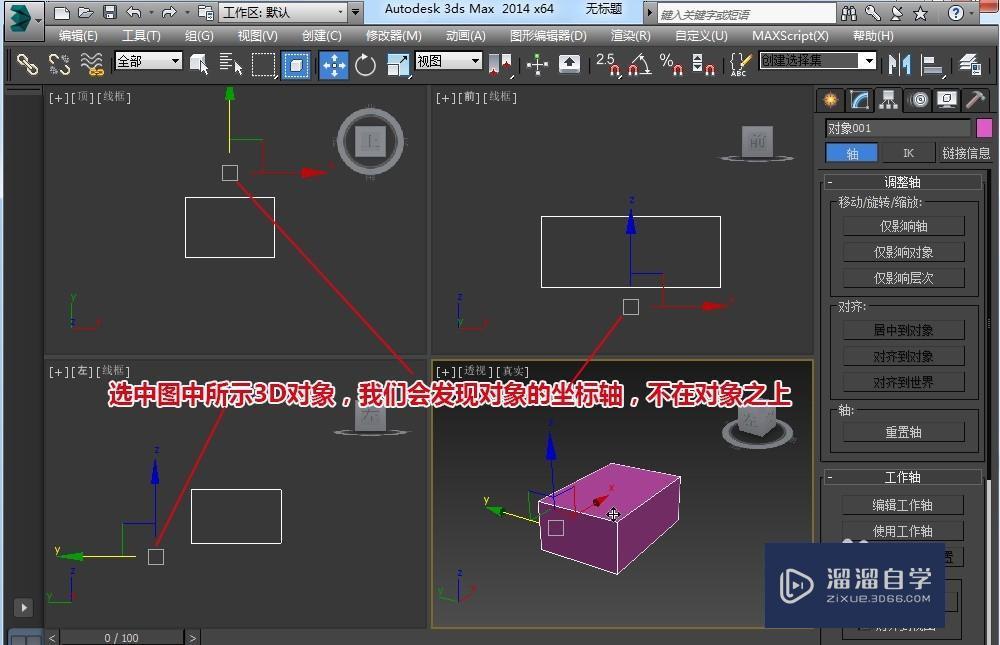Open the Utilities hammer panel icon
The image size is (1000, 645).
coord(976,100)
